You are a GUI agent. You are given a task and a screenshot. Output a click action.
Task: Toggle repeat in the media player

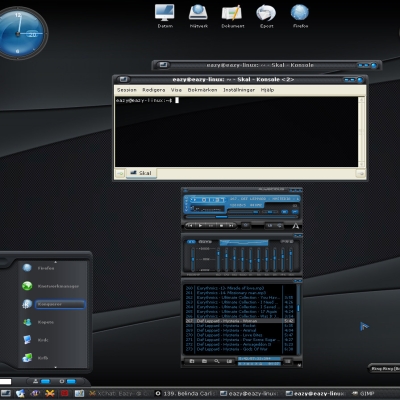tap(279, 226)
